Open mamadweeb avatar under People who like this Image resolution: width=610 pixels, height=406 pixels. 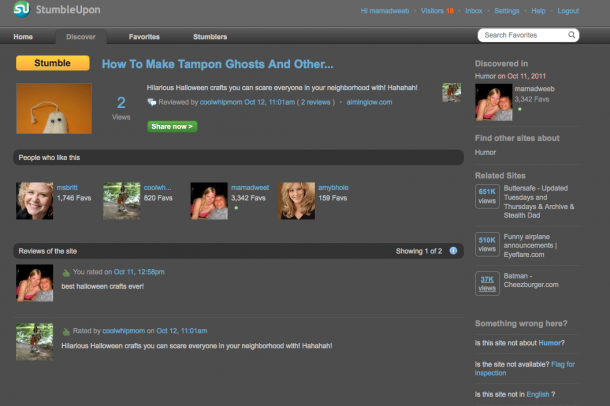[x=209, y=201]
